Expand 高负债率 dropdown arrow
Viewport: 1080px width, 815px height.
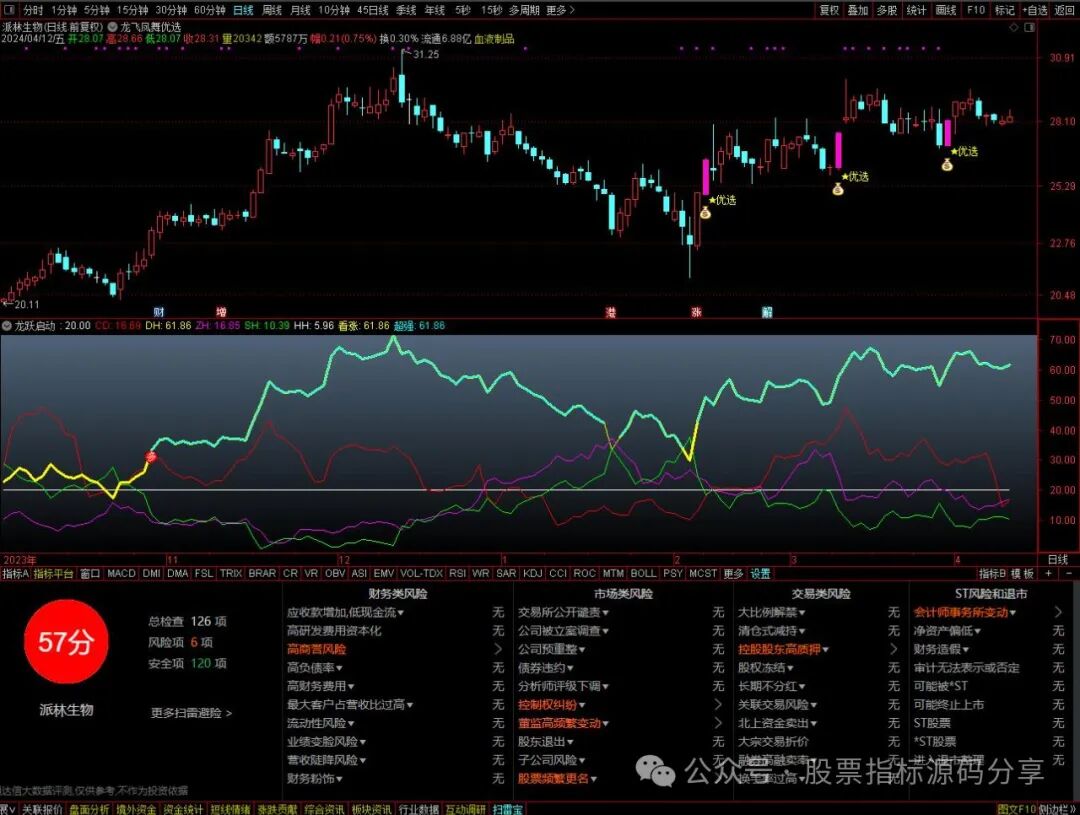(x=340, y=668)
